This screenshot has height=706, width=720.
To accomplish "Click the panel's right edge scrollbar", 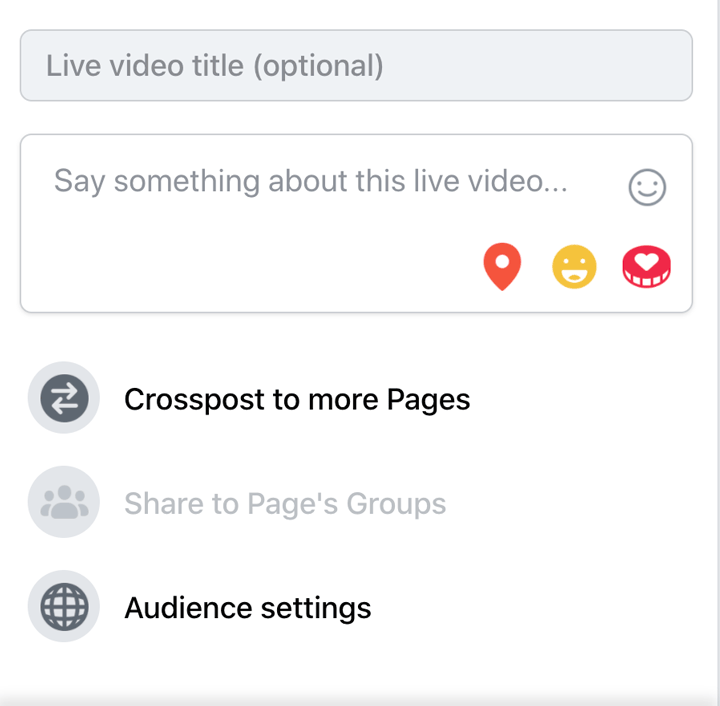I will click(x=718, y=349).
